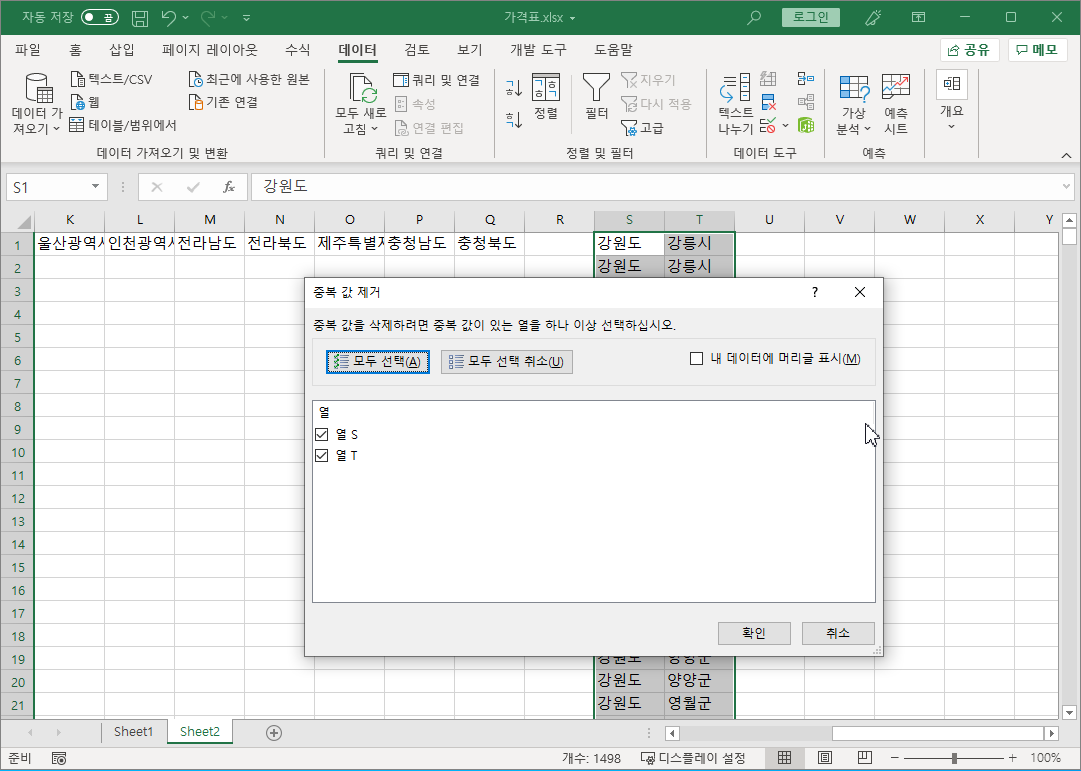The image size is (1081, 771).
Task: Toggle the 자동 저장 switch
Action: [x=100, y=17]
